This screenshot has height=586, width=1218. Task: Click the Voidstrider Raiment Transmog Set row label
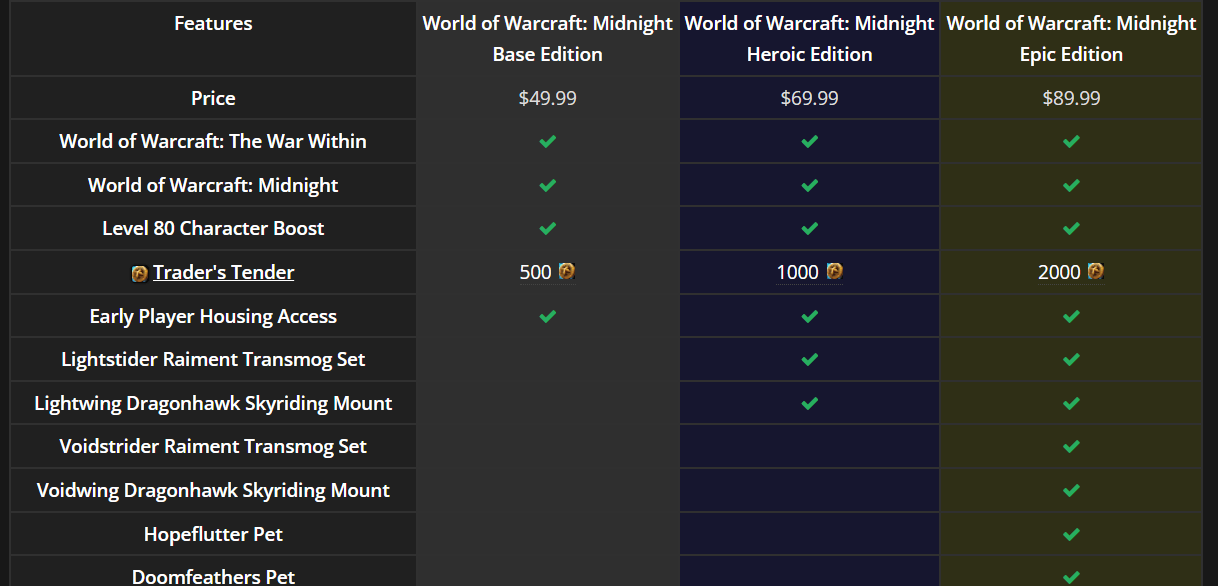[213, 446]
